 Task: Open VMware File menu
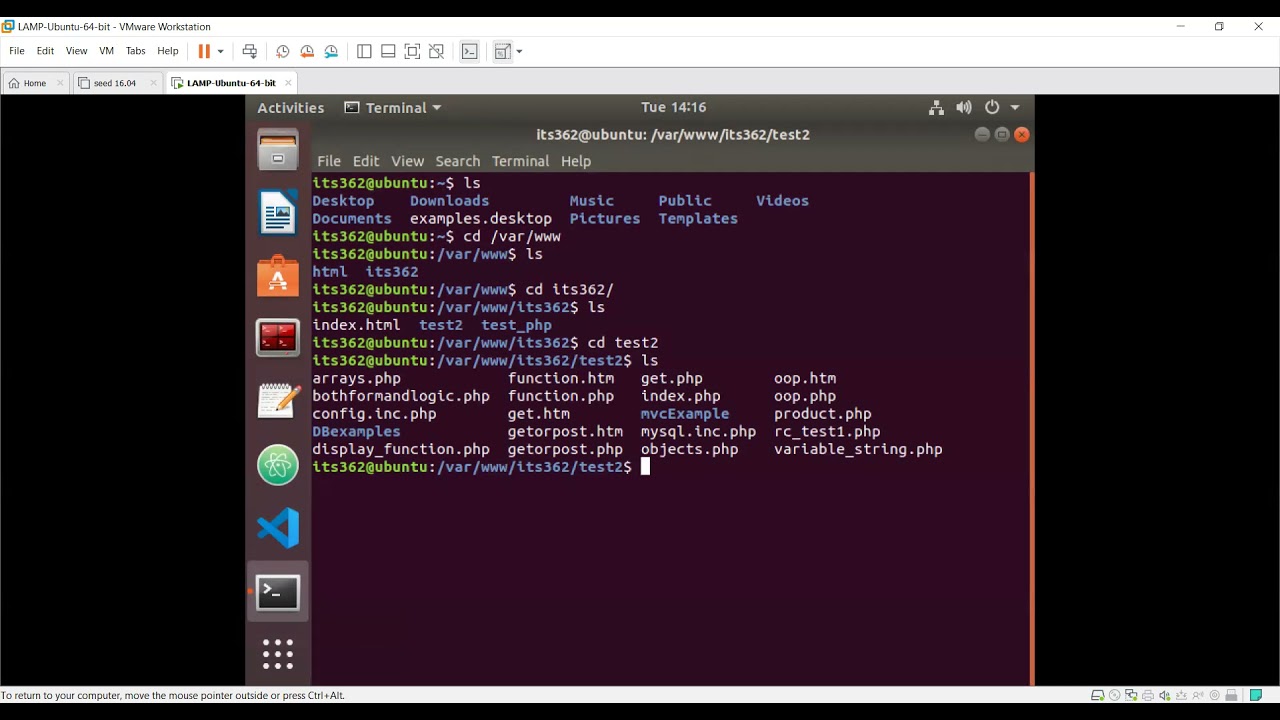pos(17,51)
